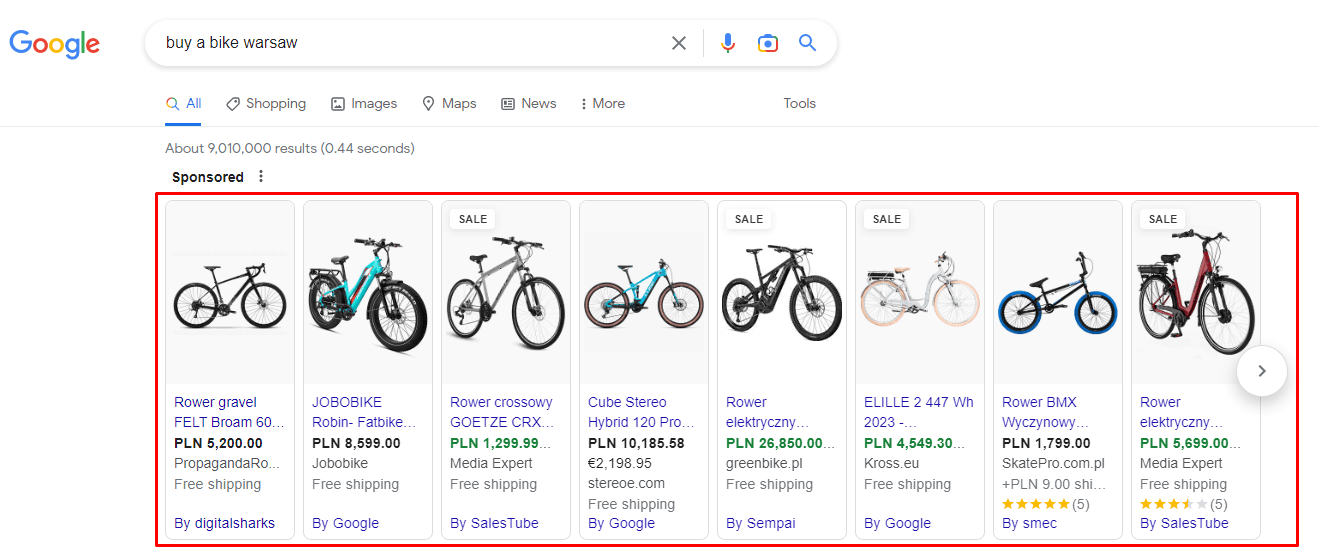Click SALE badge on ELILLE 2 bike
Image resolution: width=1319 pixels, height=558 pixels.
(887, 219)
